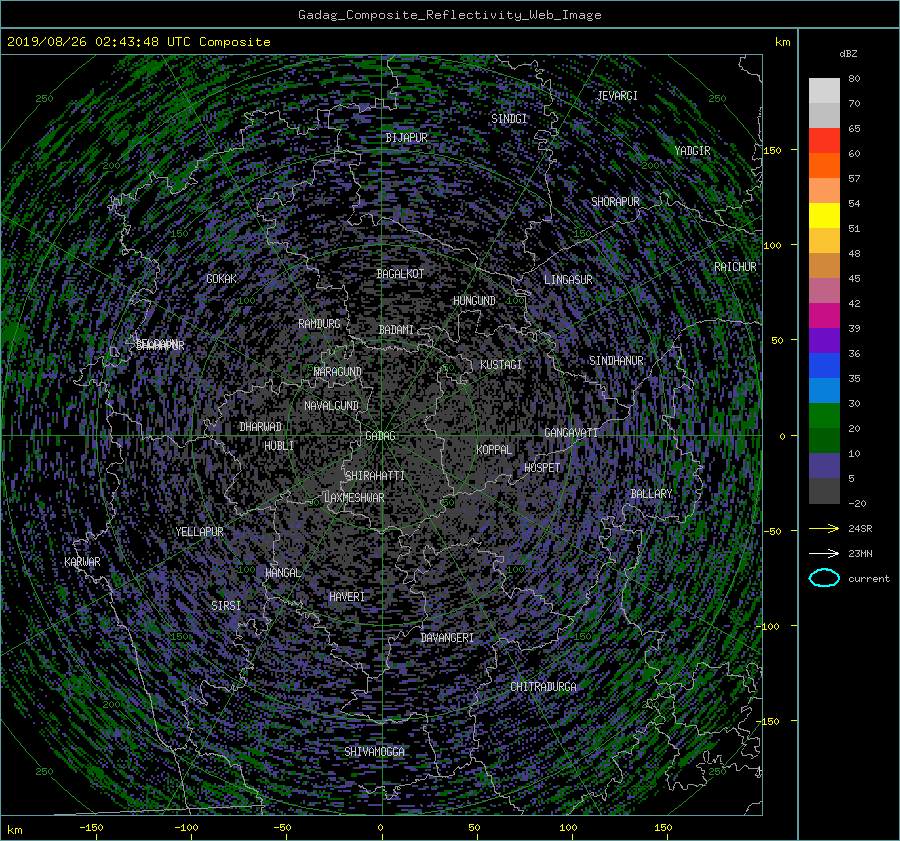Image resolution: width=900 pixels, height=841 pixels.
Task: Click the HAVERI city label
Action: [347, 597]
